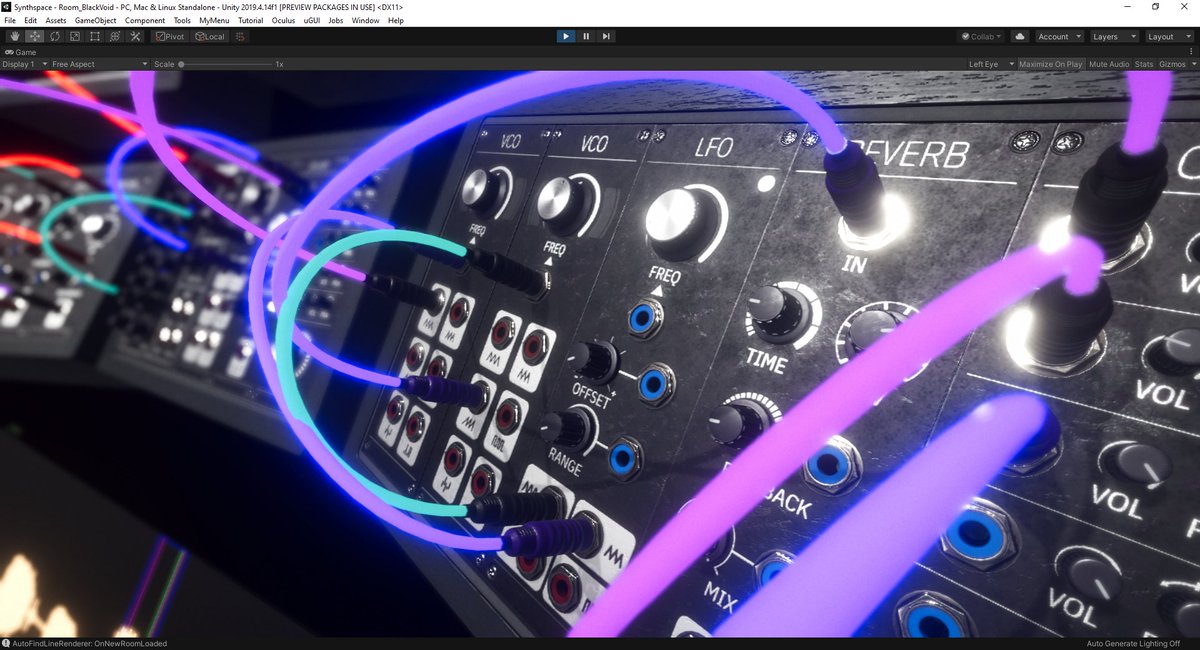Click the Scale slider handle
1200x650 pixels.
click(181, 64)
